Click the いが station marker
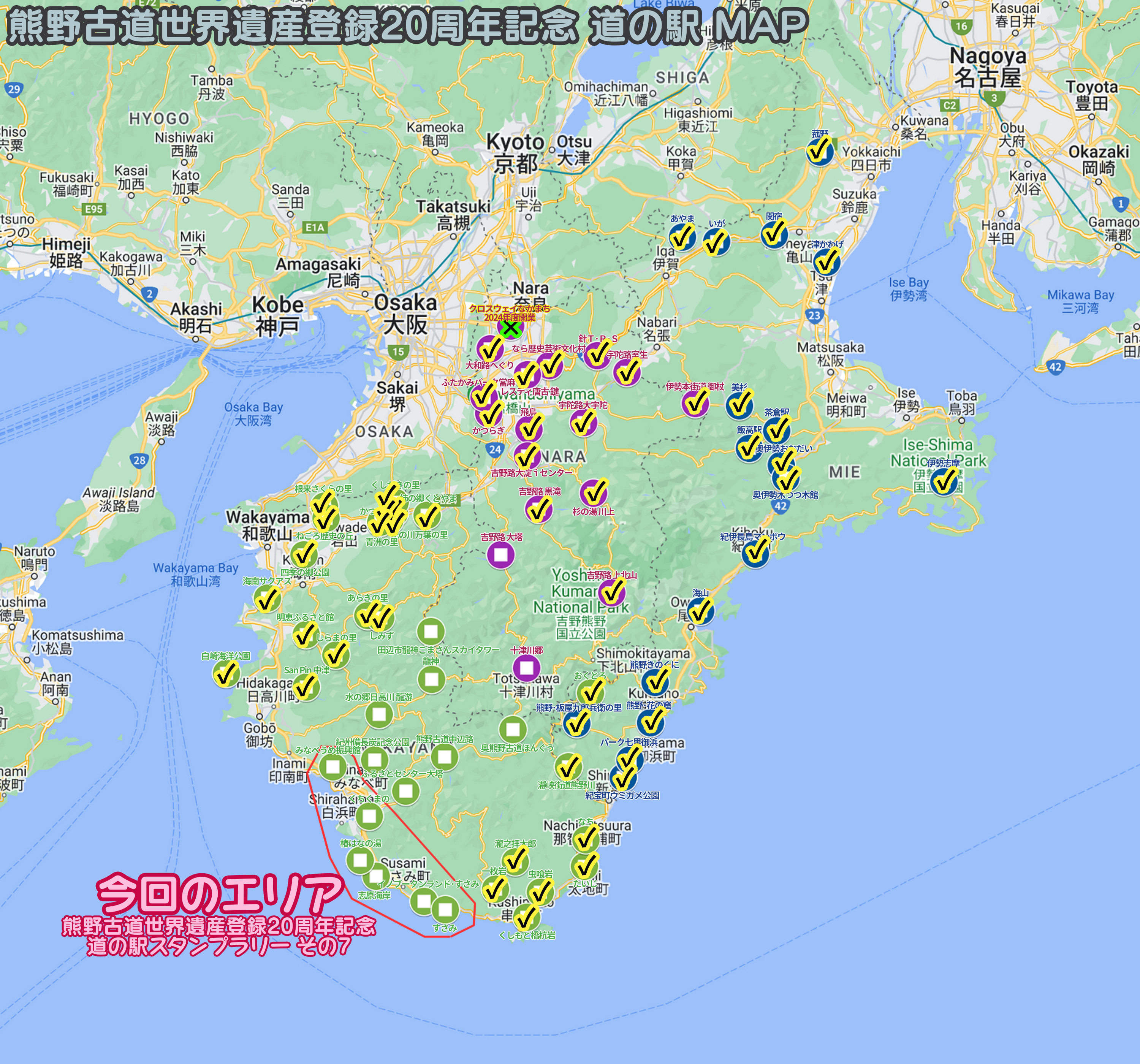This screenshot has width=1140, height=1064. pos(716,242)
